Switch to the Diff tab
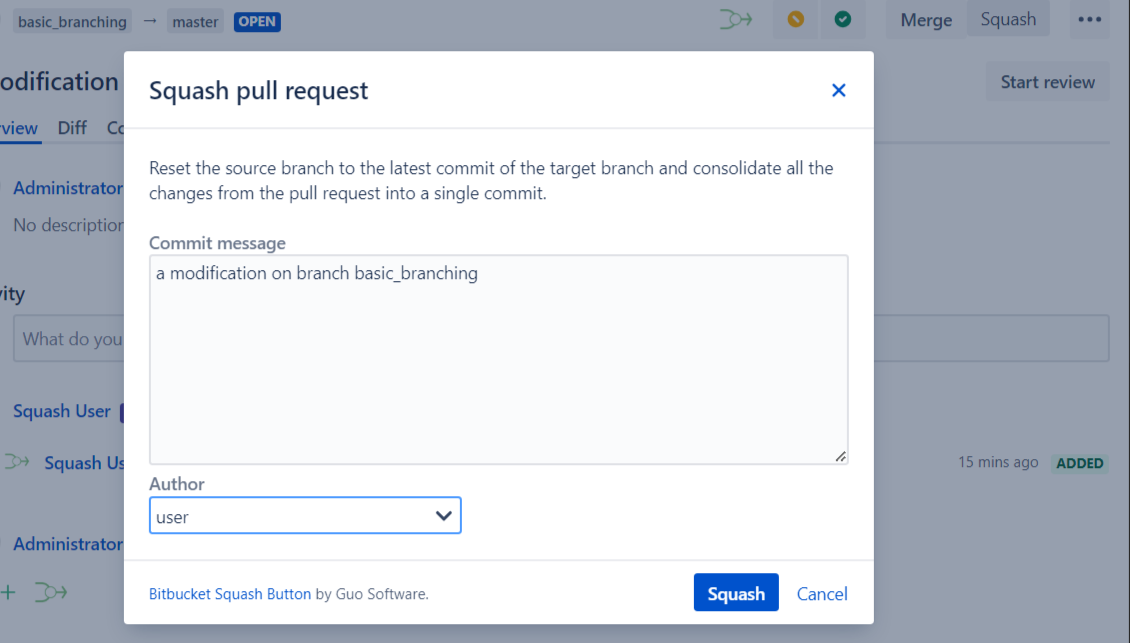The width and height of the screenshot is (1130, 643). tap(72, 128)
